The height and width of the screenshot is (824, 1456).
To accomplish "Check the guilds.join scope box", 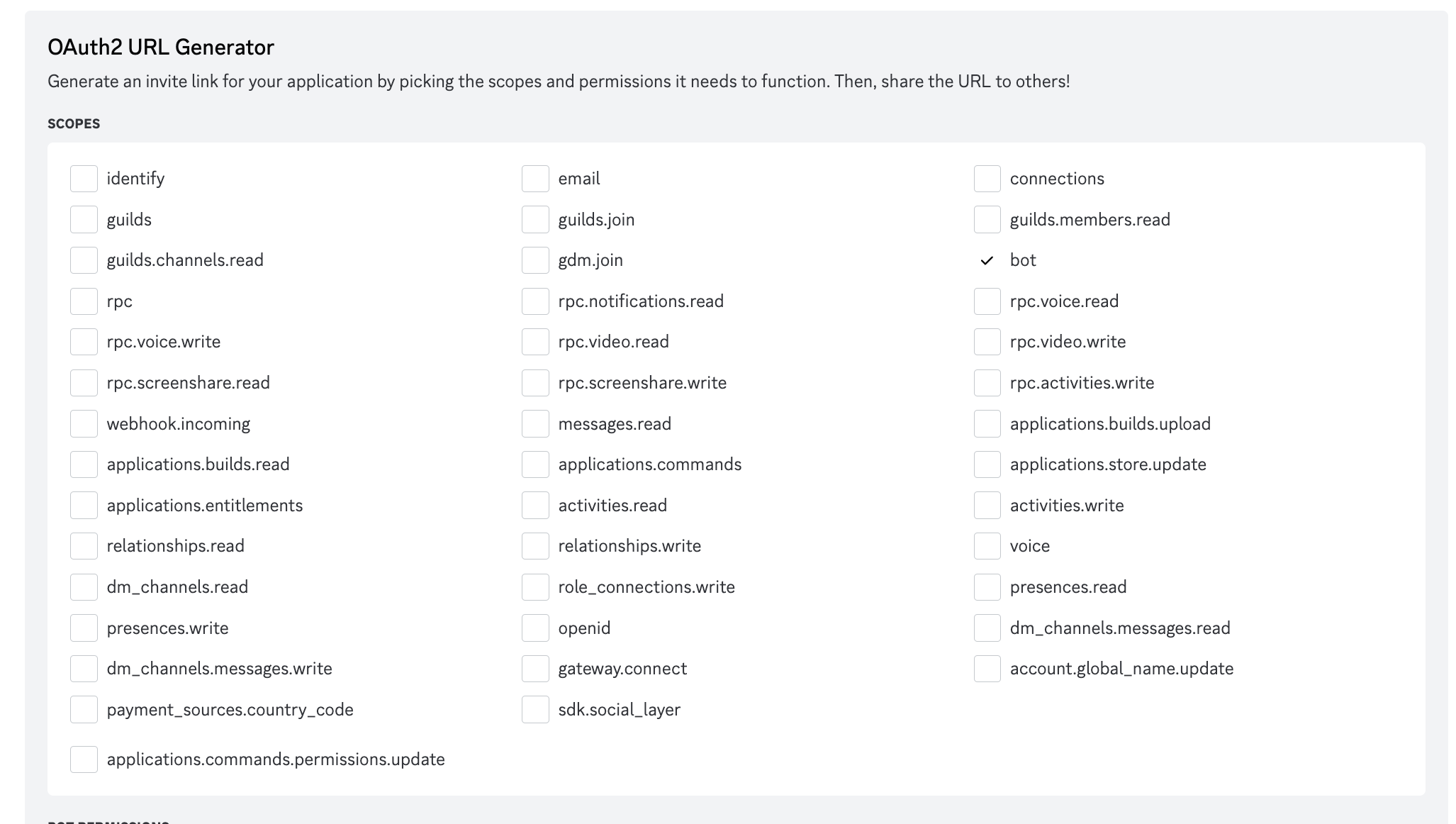I will [x=535, y=220].
